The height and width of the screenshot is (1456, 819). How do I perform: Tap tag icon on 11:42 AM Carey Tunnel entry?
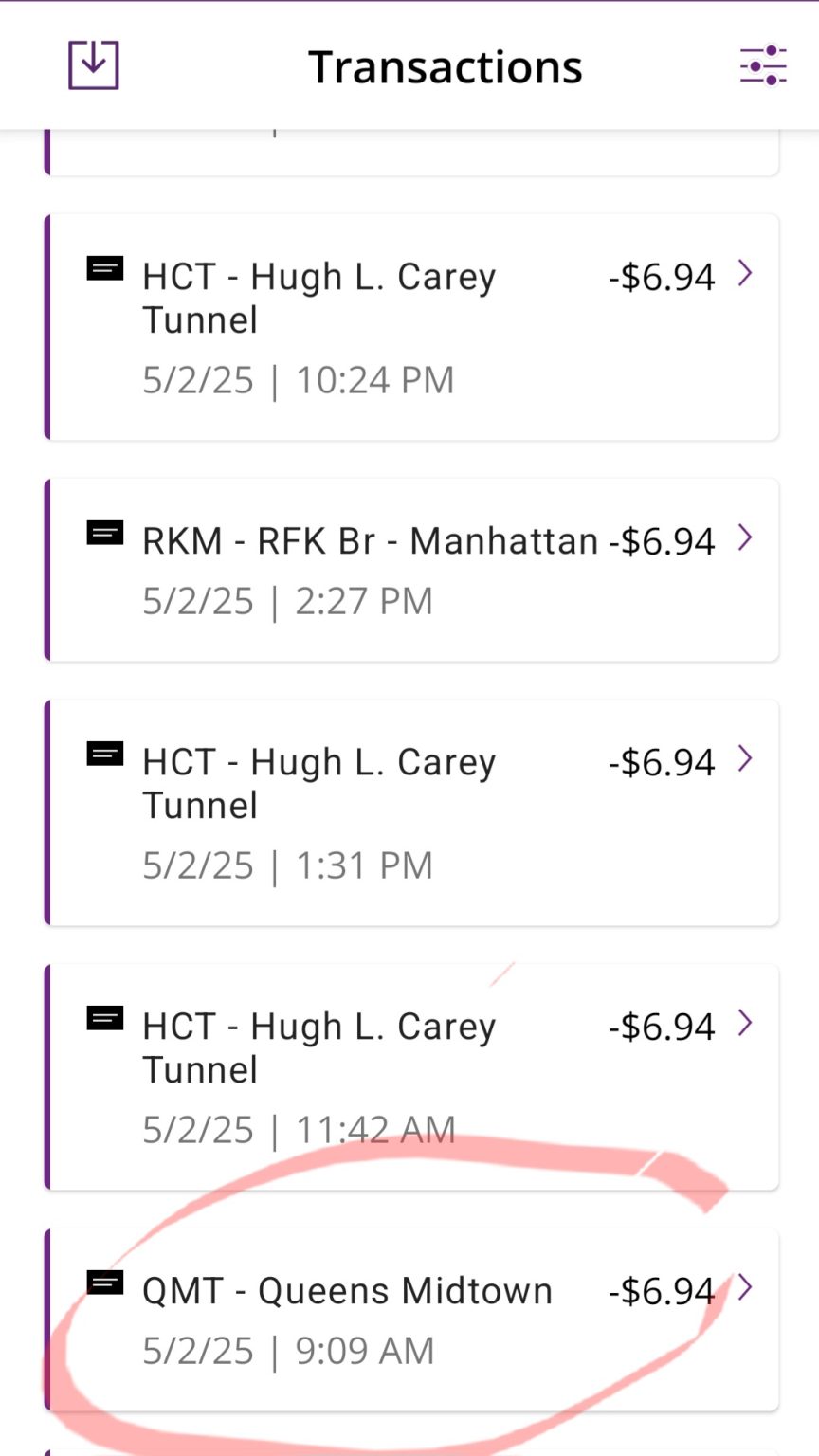coord(105,1018)
